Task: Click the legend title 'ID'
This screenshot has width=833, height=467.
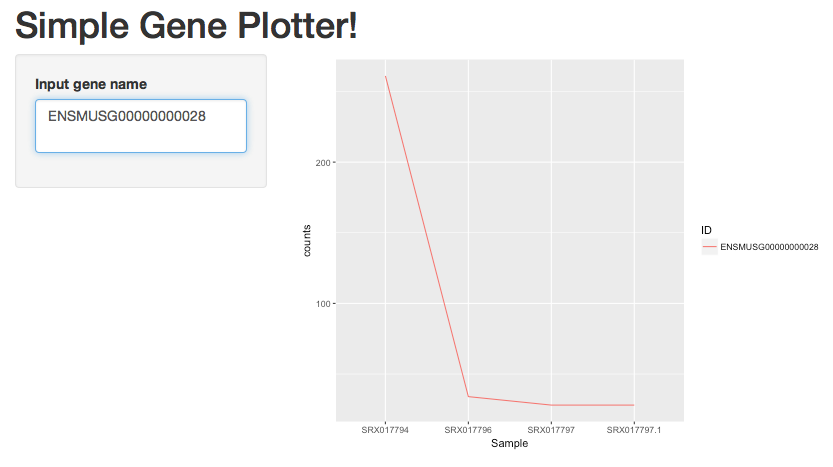Action: click(x=706, y=230)
